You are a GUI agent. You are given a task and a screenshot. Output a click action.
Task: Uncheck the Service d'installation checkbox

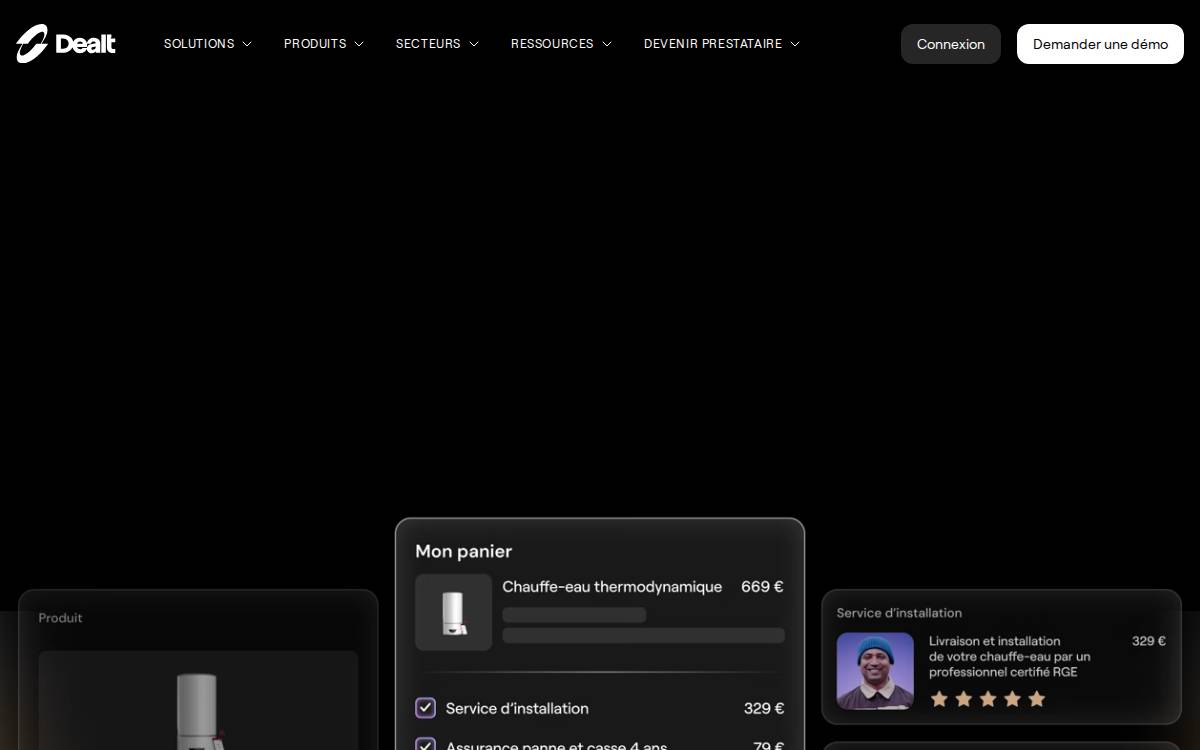coord(426,708)
